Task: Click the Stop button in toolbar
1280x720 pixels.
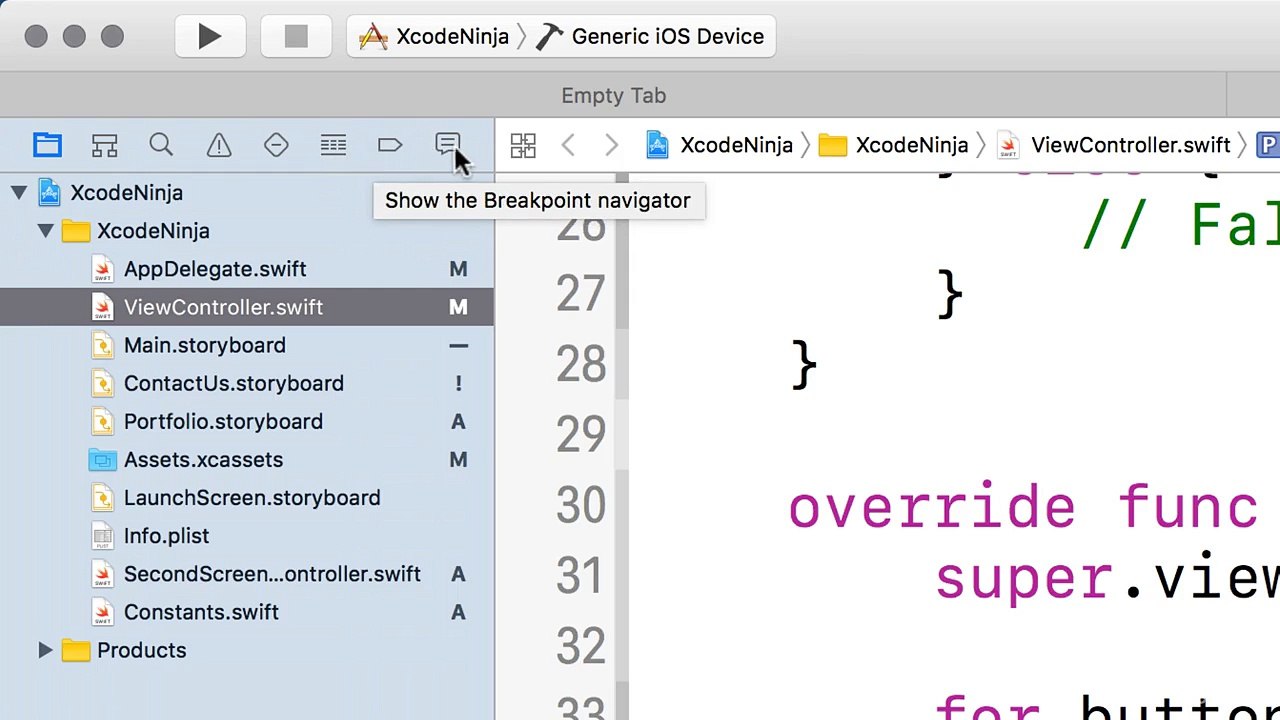Action: [x=296, y=37]
